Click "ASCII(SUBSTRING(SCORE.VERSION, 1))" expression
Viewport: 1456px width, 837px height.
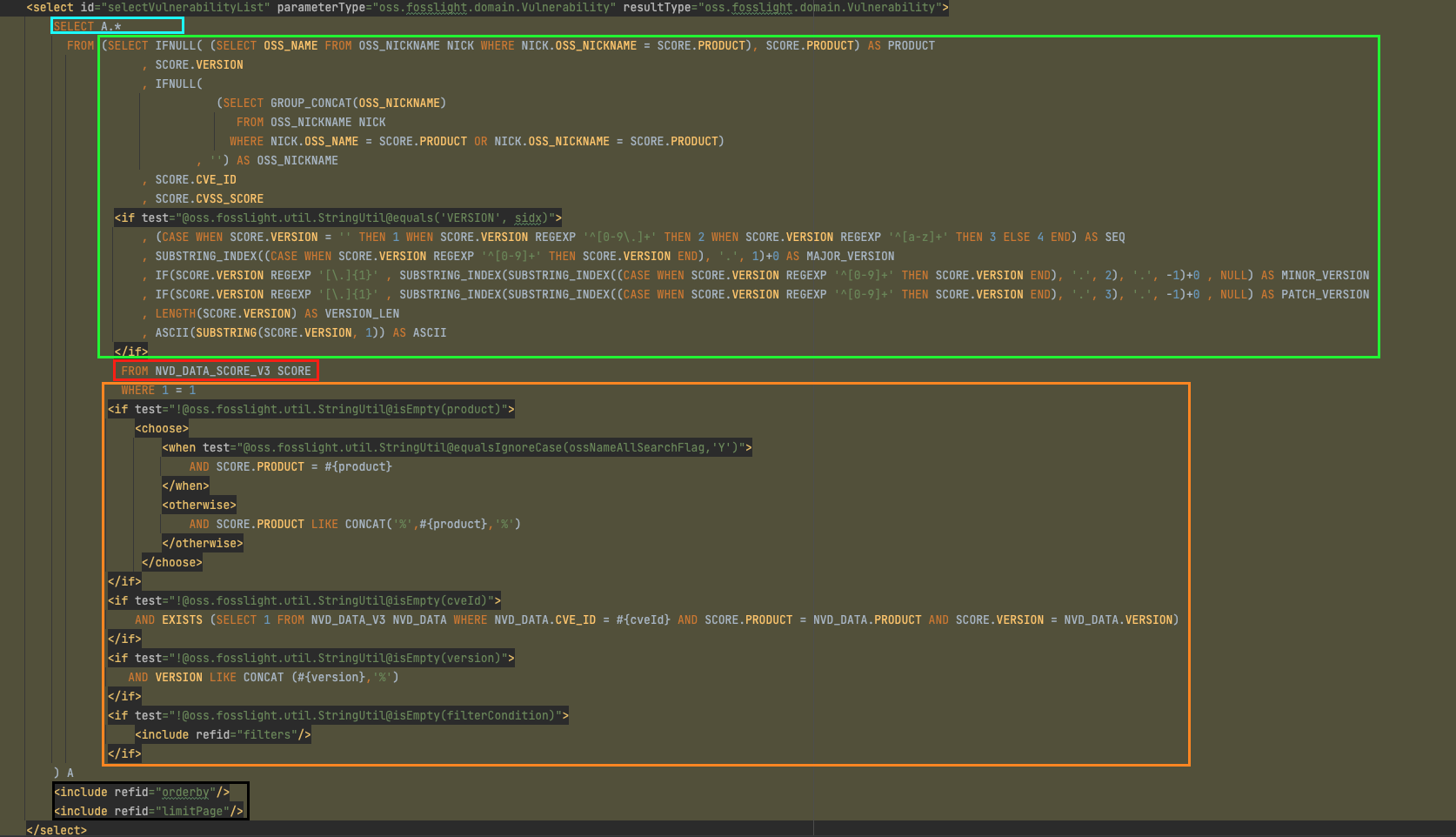click(x=270, y=332)
